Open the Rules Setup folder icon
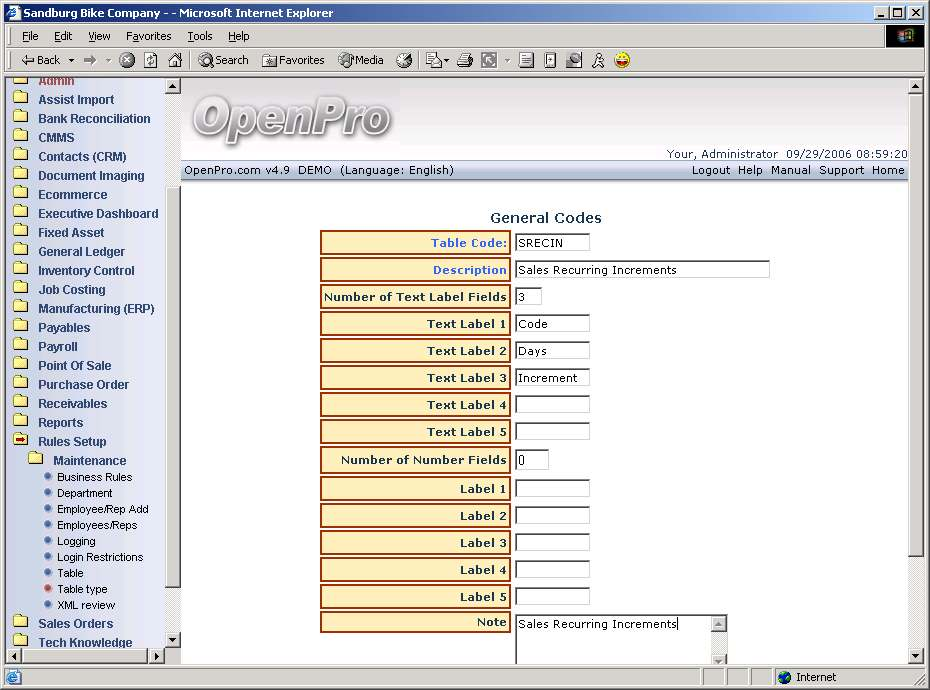This screenshot has width=930, height=690. 20,441
